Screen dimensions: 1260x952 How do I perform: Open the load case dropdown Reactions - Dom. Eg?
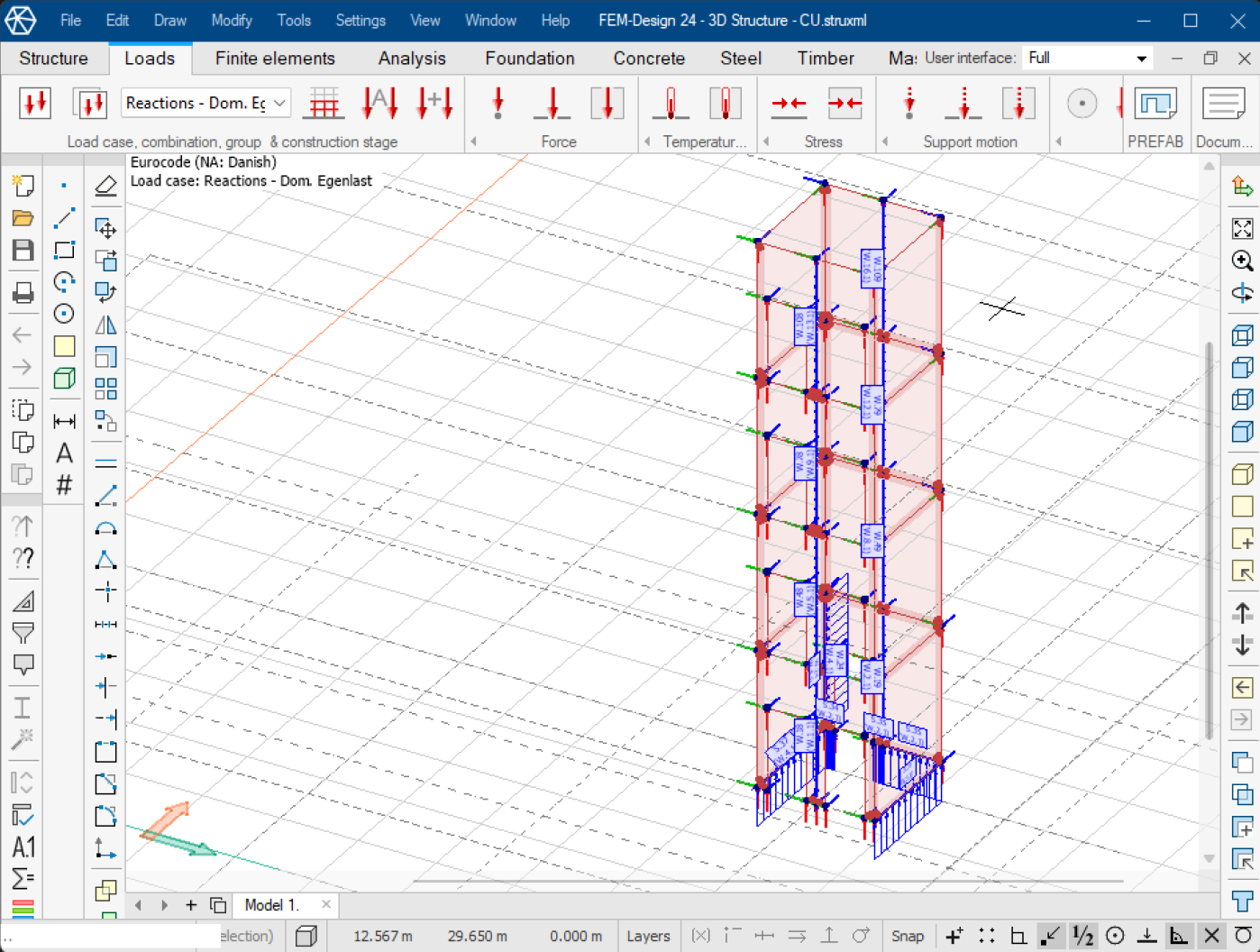pyautogui.click(x=205, y=103)
